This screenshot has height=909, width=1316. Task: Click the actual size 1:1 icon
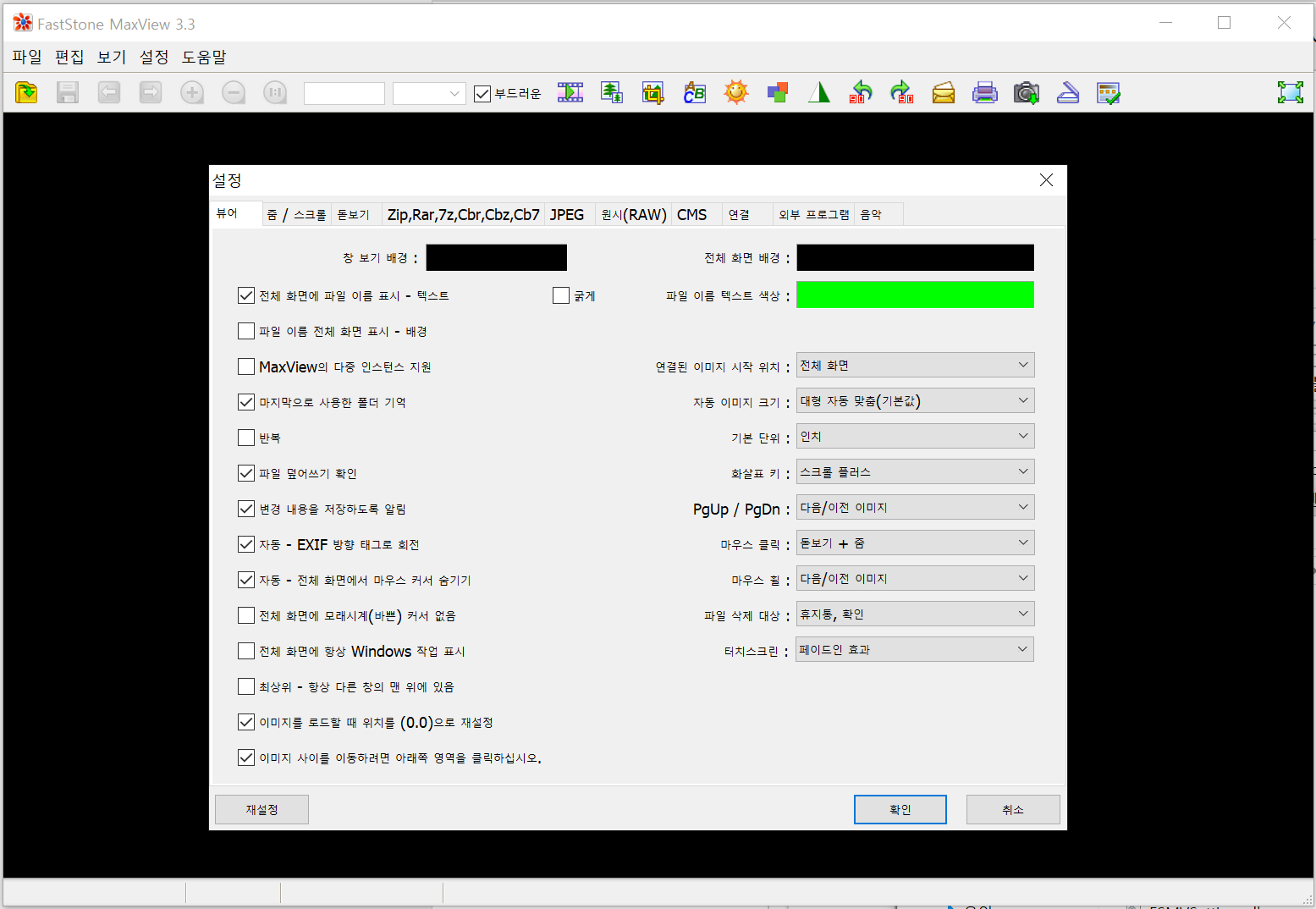point(275,92)
